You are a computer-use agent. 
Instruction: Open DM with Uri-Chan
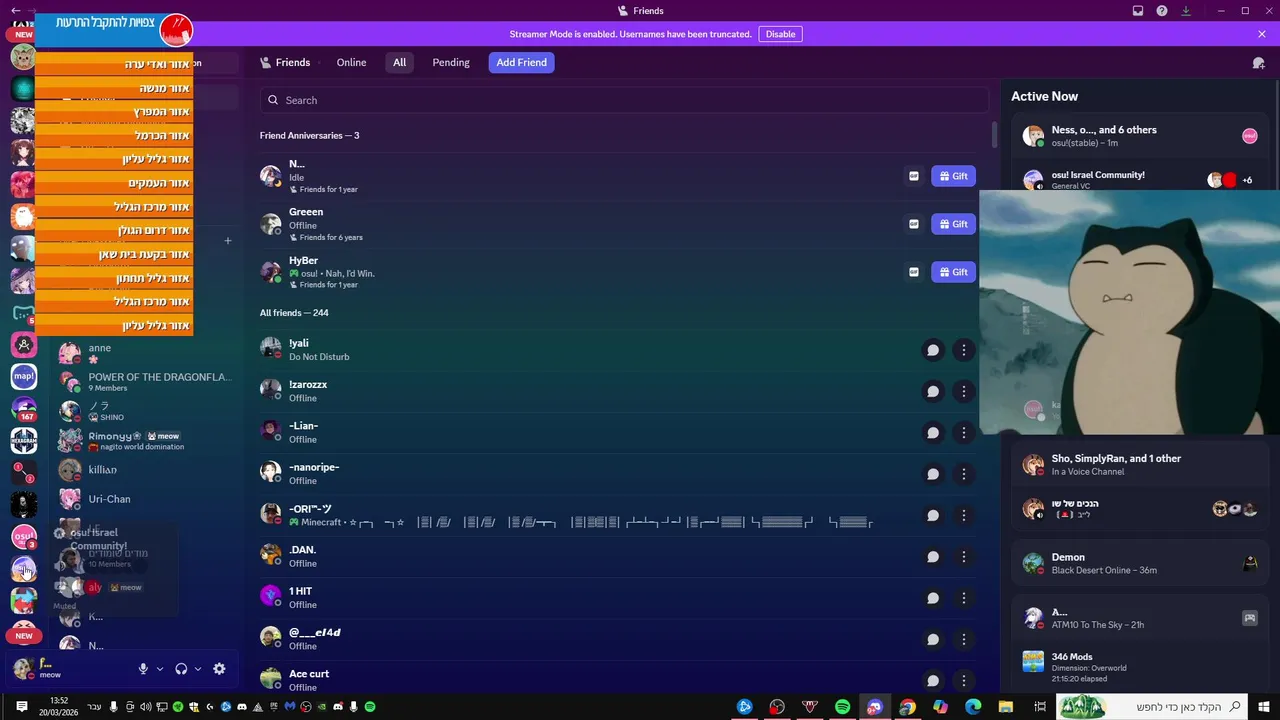[x=145, y=498]
